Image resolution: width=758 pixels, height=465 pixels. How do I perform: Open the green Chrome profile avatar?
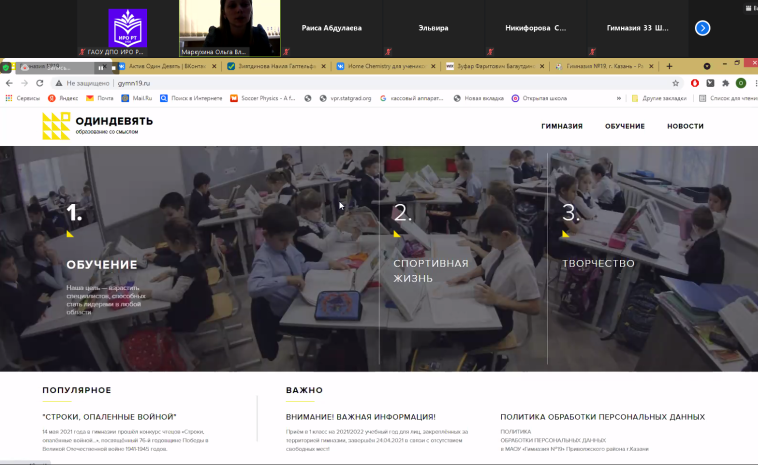(x=741, y=83)
